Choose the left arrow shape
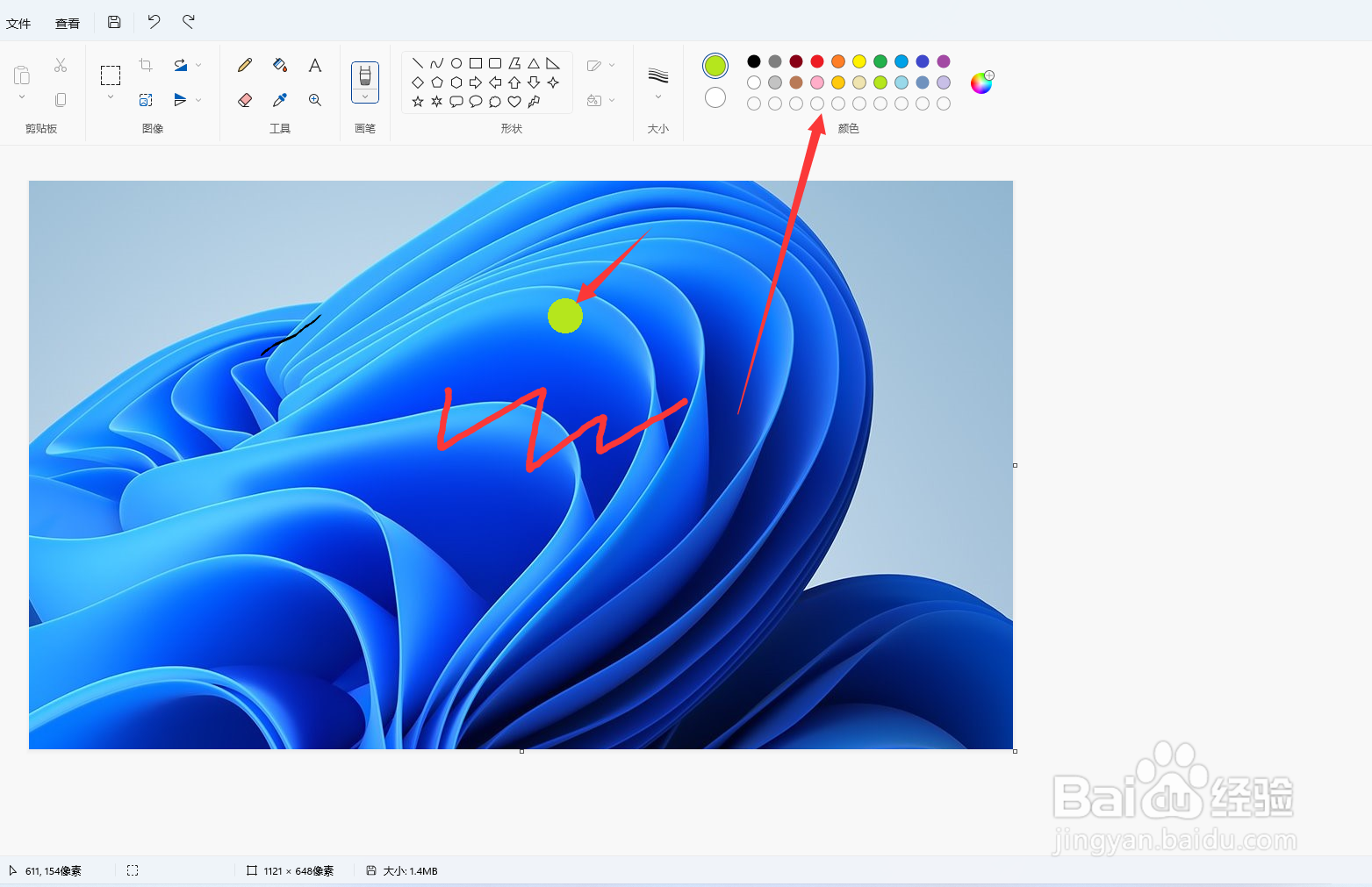Screen dimensions: 1372x887 [x=495, y=82]
